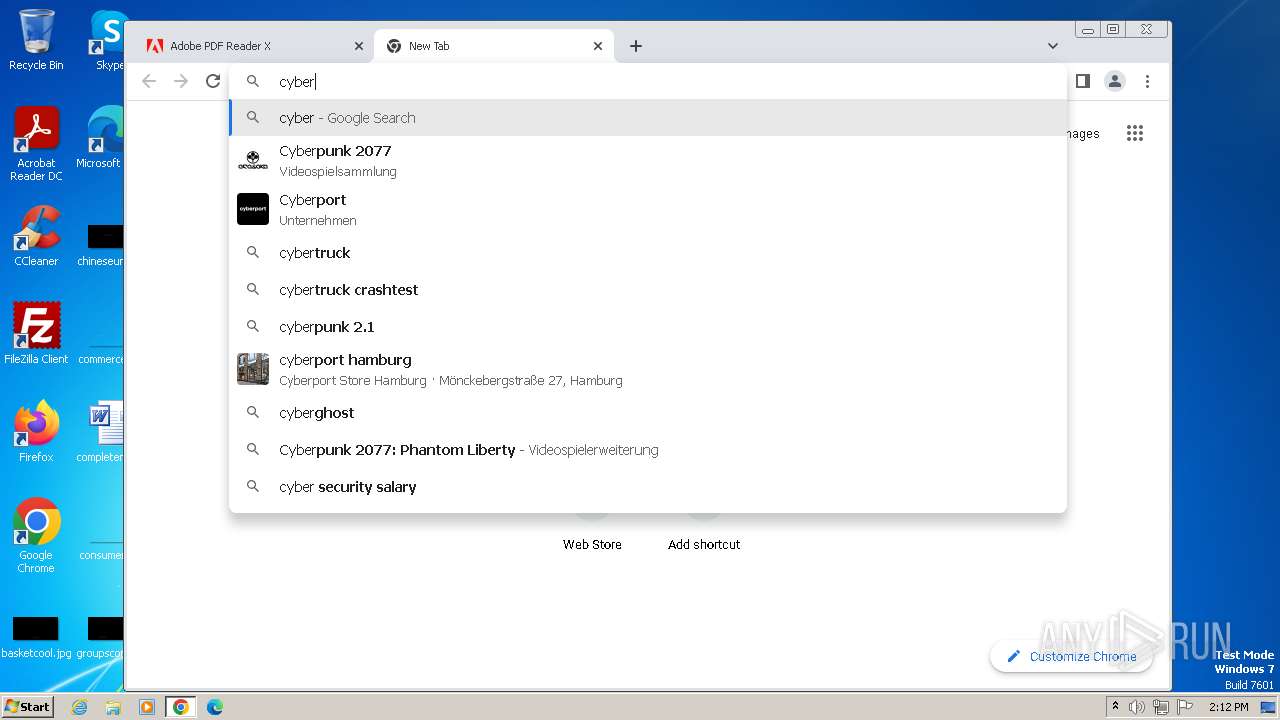Select the cybertruck crashtest suggestion
The height and width of the screenshot is (720, 1280).
tap(648, 290)
